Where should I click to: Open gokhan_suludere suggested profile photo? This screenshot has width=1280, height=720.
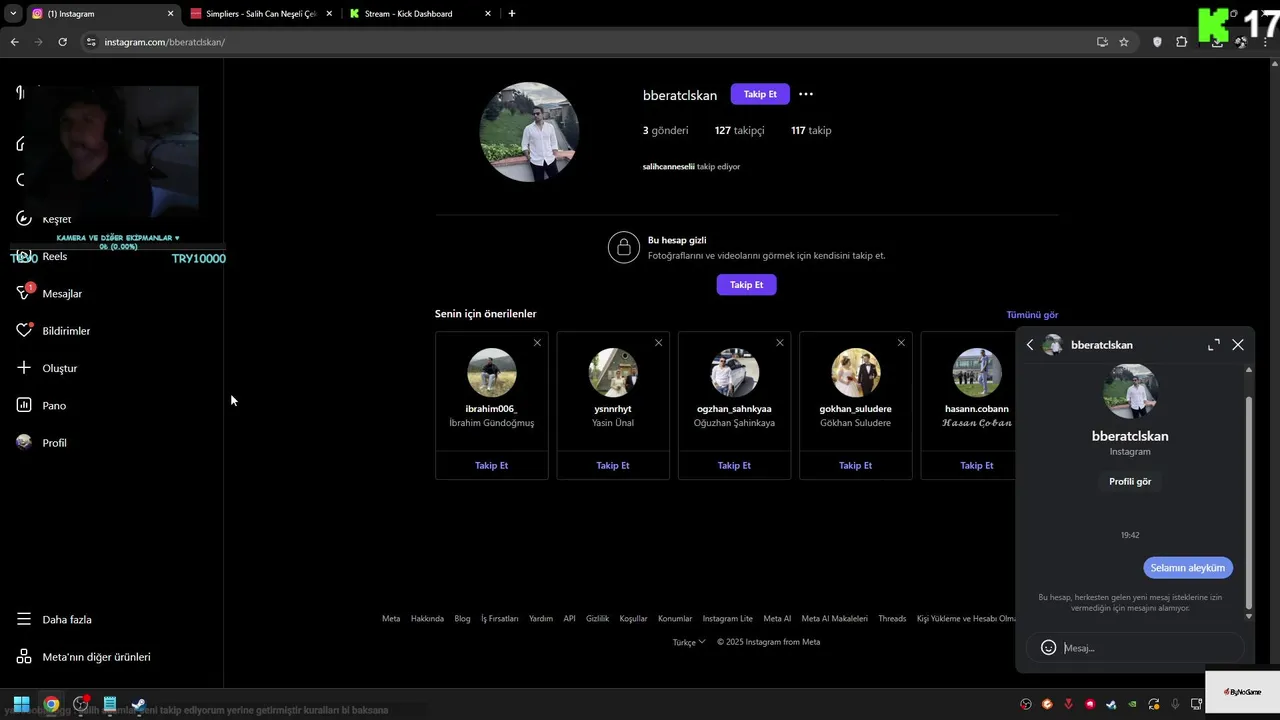(855, 373)
